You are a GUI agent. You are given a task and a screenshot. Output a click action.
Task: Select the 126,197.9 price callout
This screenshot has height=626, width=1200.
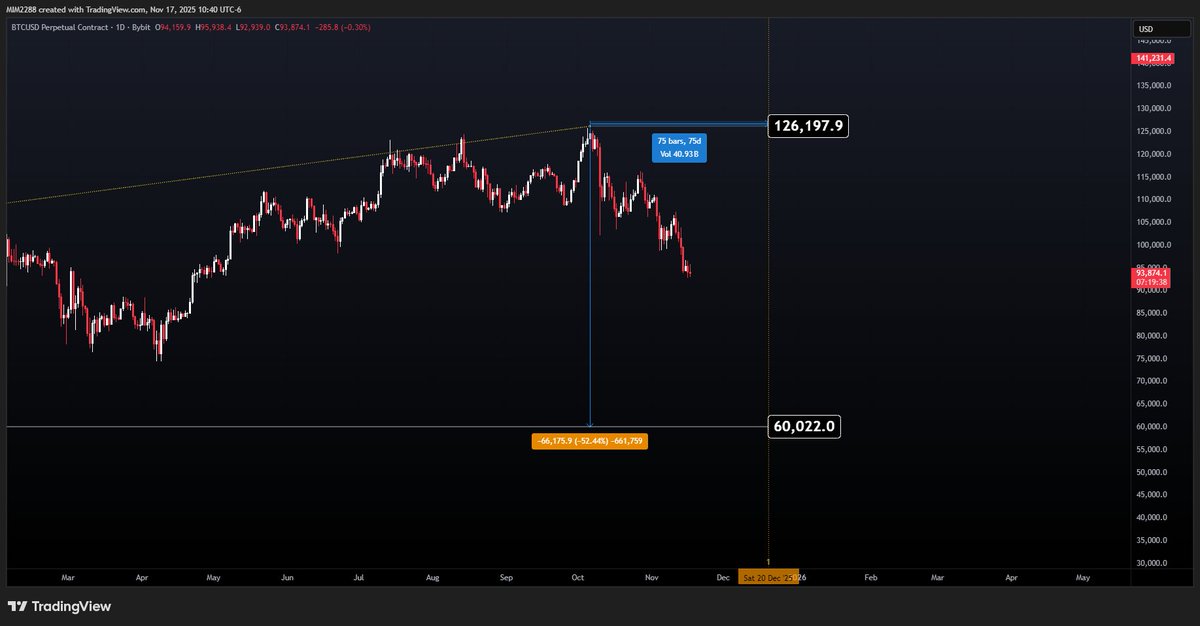[808, 126]
